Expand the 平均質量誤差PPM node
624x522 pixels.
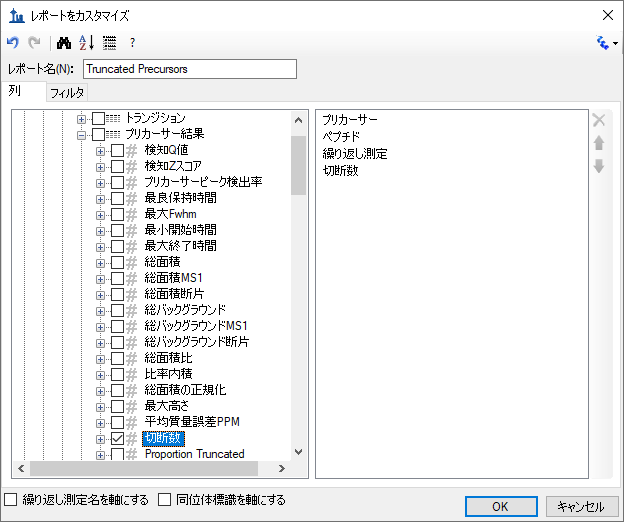[x=100, y=423]
